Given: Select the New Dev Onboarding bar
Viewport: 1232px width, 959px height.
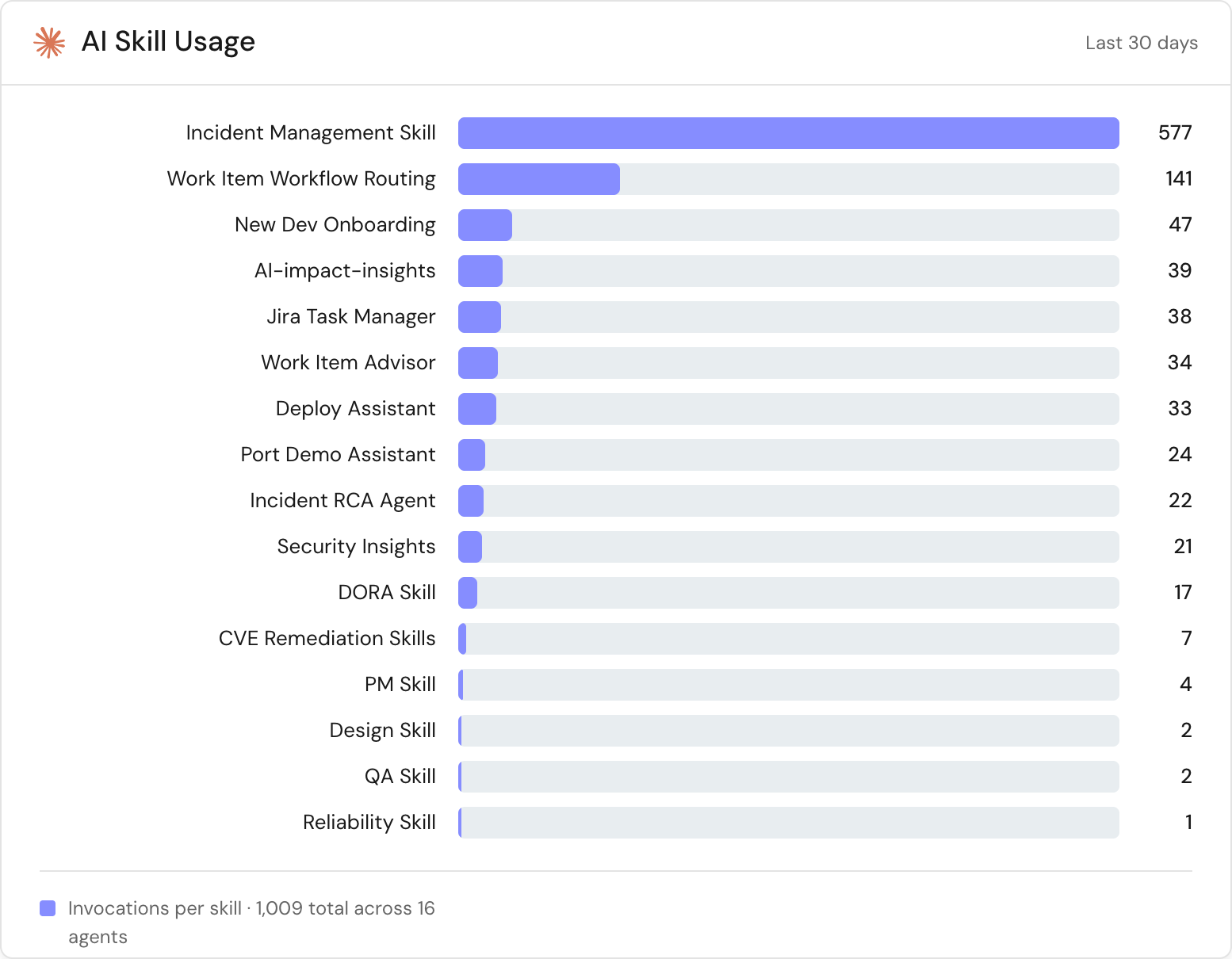Looking at the screenshot, I should [x=485, y=225].
